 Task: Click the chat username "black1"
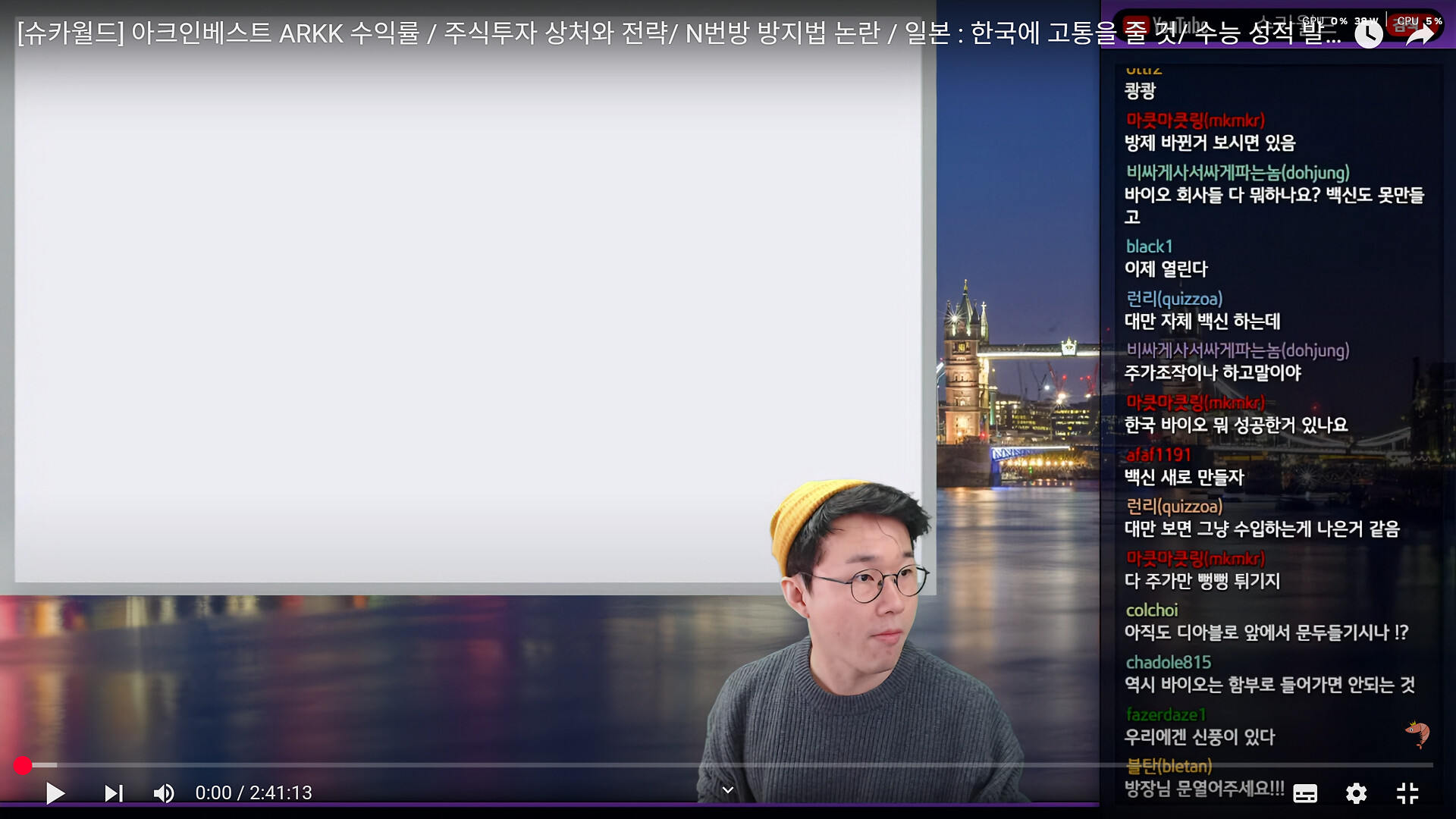[1150, 246]
